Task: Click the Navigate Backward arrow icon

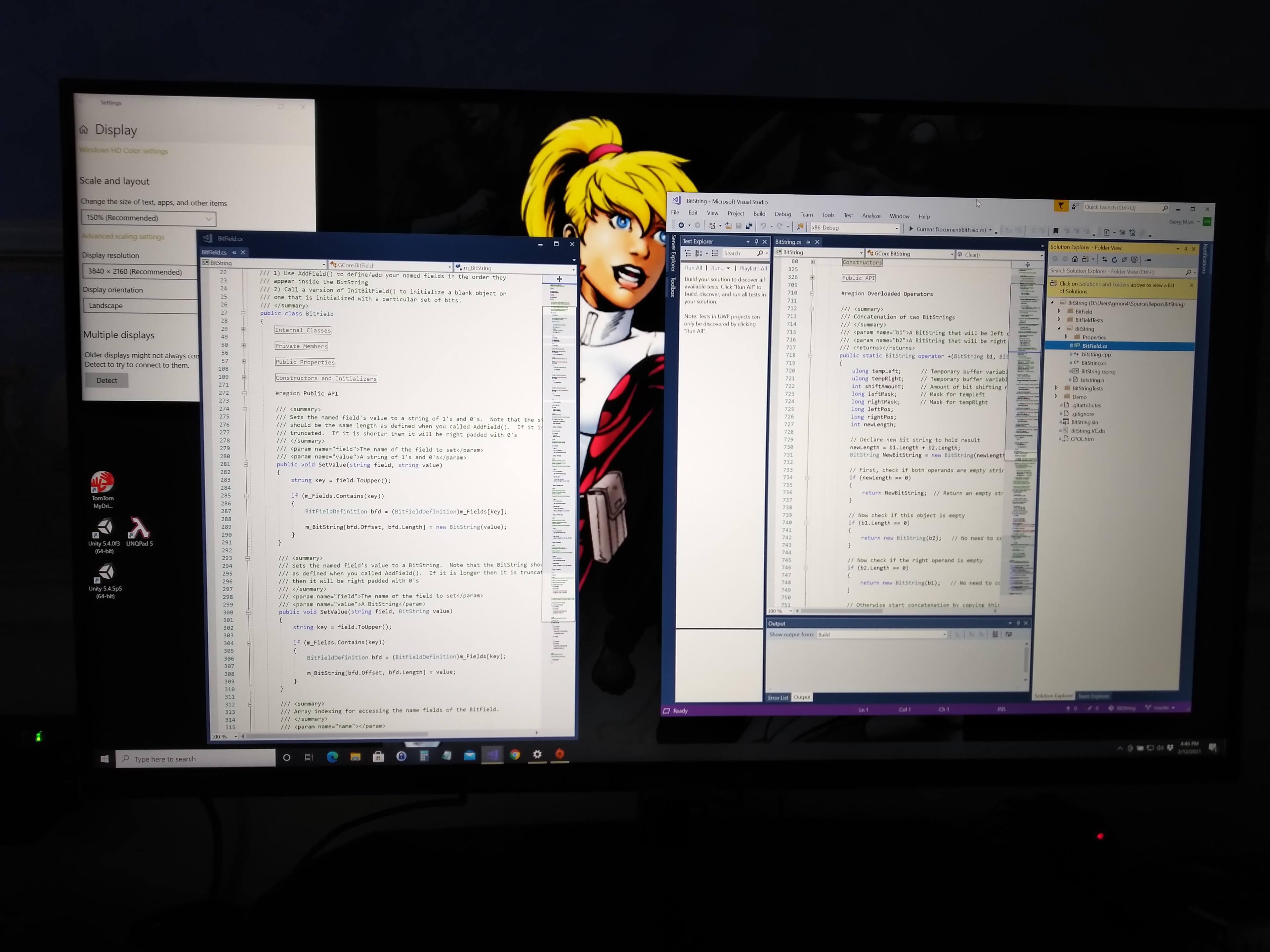Action: [681, 225]
